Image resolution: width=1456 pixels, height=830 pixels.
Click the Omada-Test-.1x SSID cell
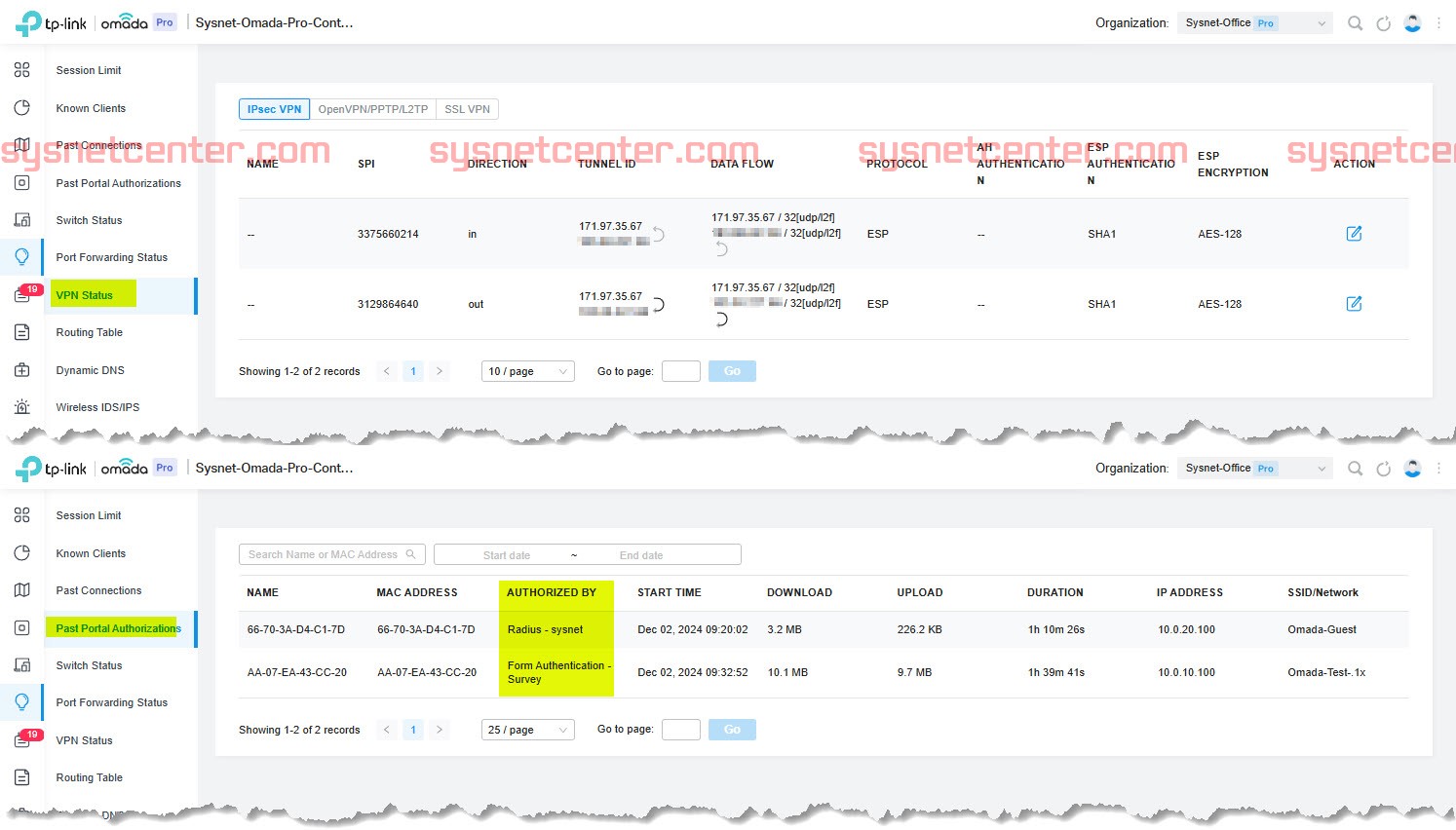(1326, 672)
